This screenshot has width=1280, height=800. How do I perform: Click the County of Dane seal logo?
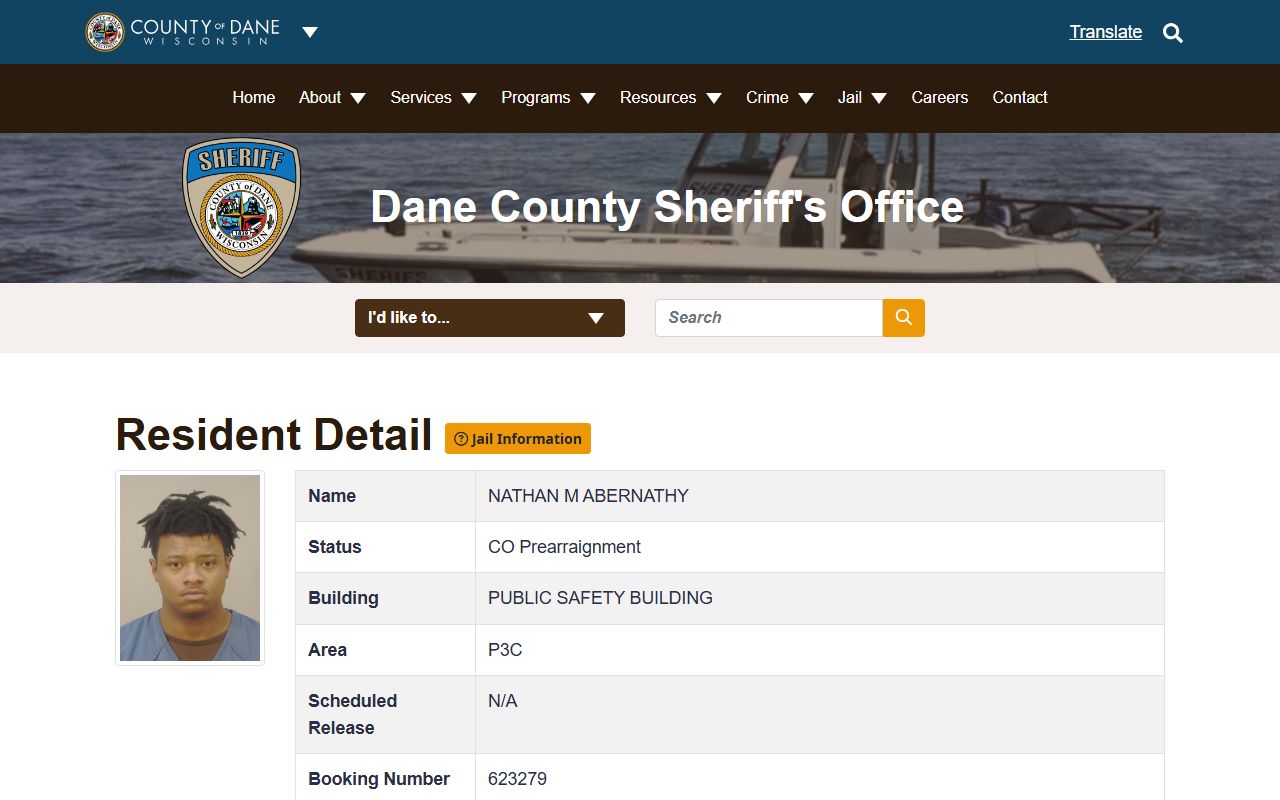click(105, 32)
